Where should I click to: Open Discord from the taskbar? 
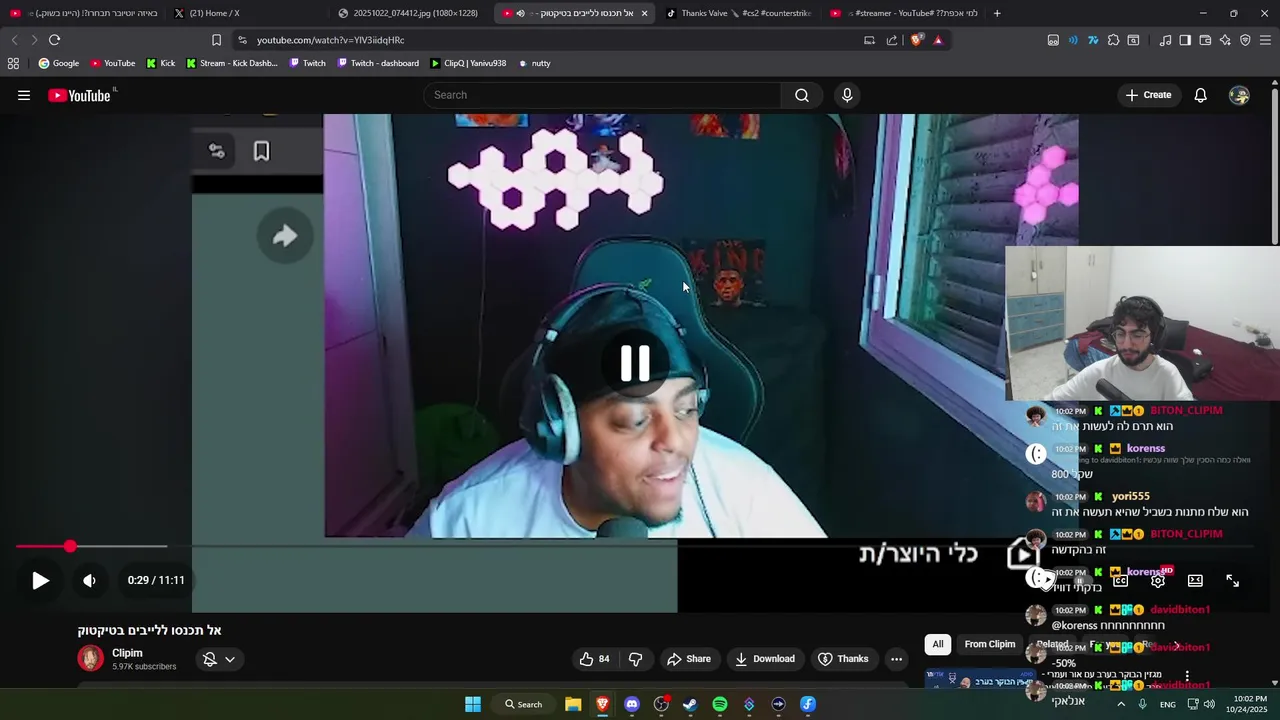[x=631, y=704]
